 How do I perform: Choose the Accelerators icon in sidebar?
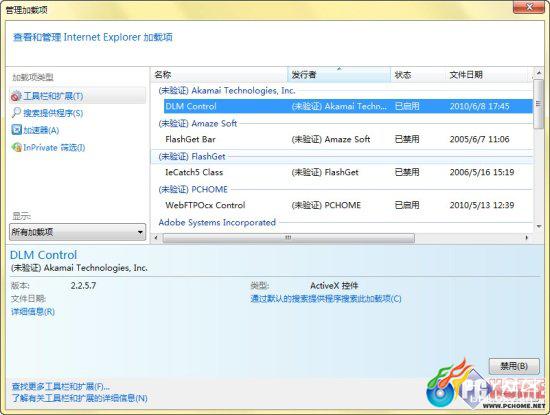tap(16, 130)
